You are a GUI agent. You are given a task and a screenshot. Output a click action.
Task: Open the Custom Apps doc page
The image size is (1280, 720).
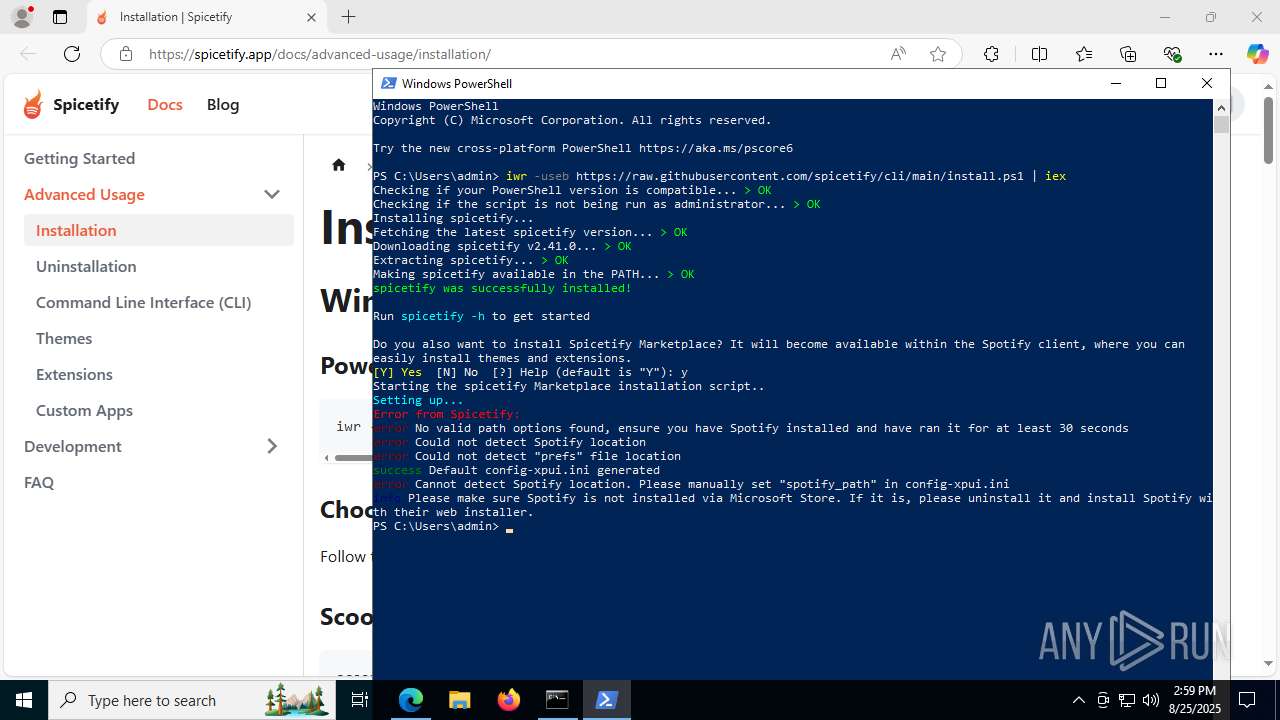pyautogui.click(x=84, y=410)
